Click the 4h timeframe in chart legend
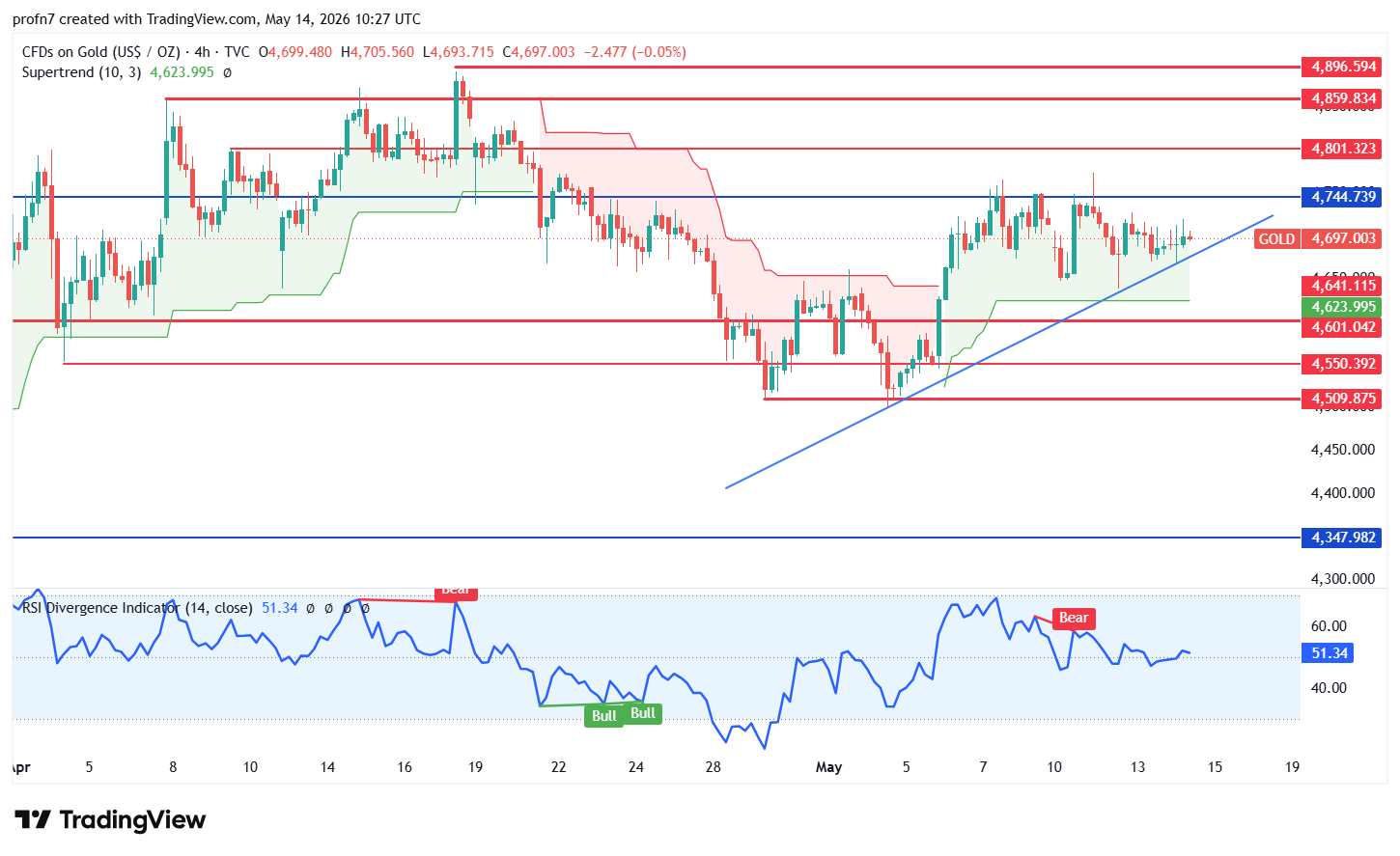 (203, 52)
